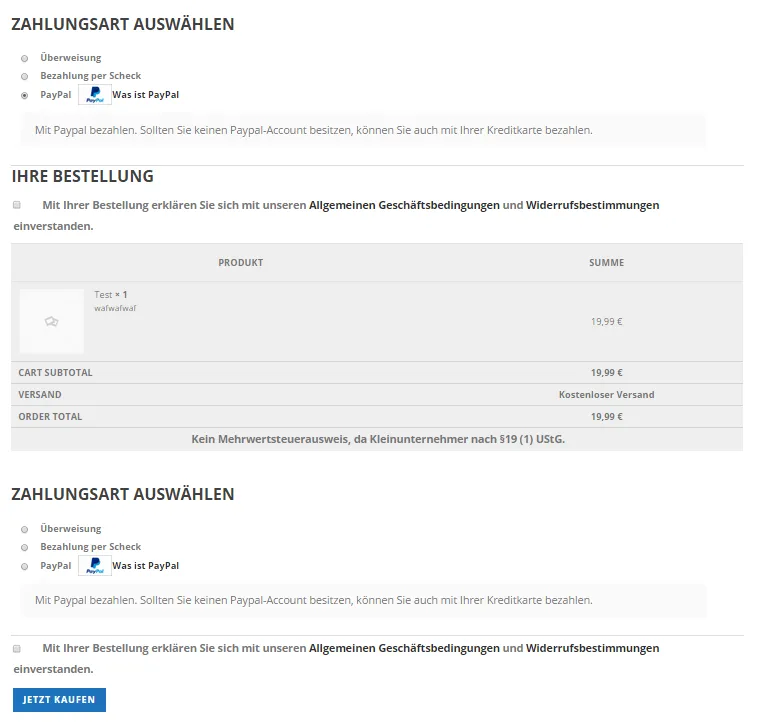Viewport: 761px width, 722px height.
Task: Click the PRODUKT column header
Action: [x=241, y=263]
